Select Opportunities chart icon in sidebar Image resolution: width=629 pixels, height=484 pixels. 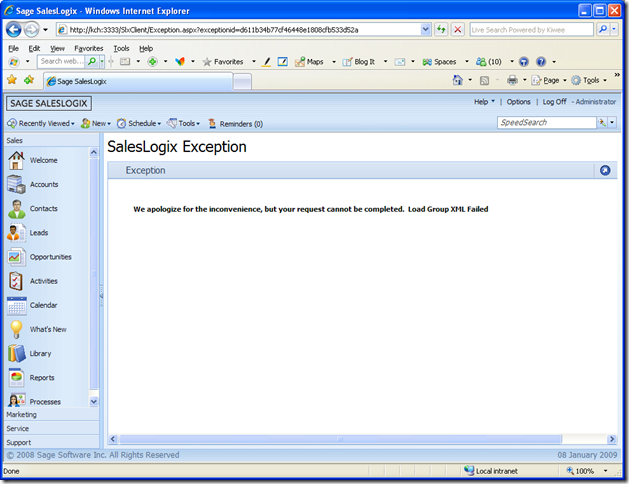point(16,257)
